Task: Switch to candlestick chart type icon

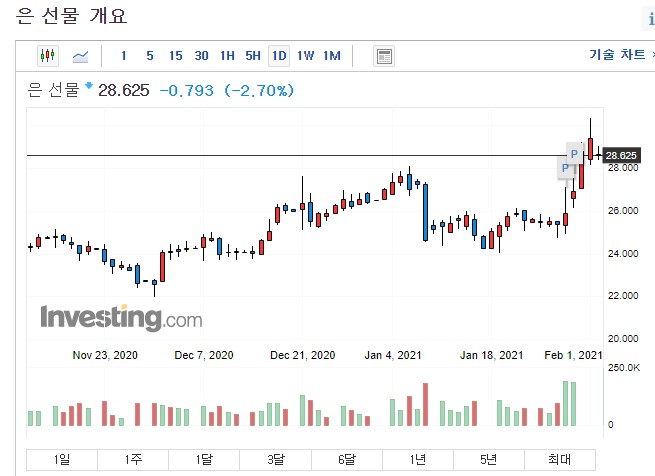Action: pyautogui.click(x=48, y=56)
